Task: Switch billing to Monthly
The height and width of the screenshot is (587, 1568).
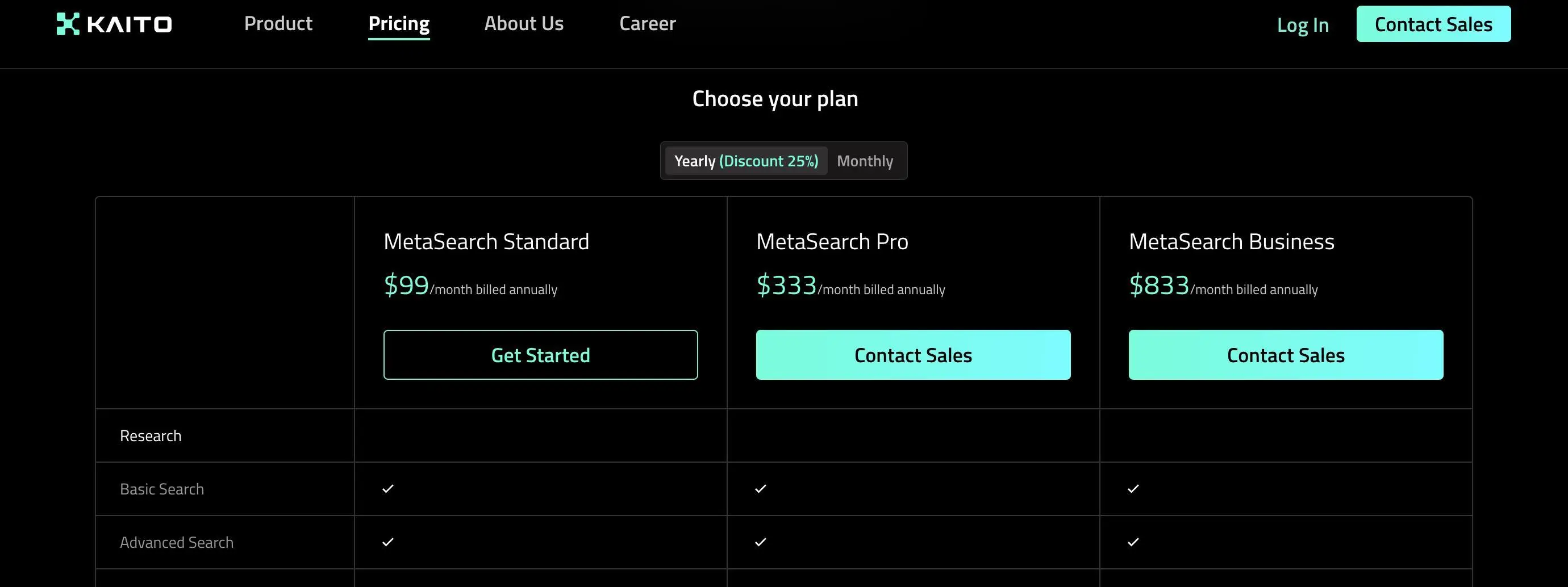Action: (864, 161)
